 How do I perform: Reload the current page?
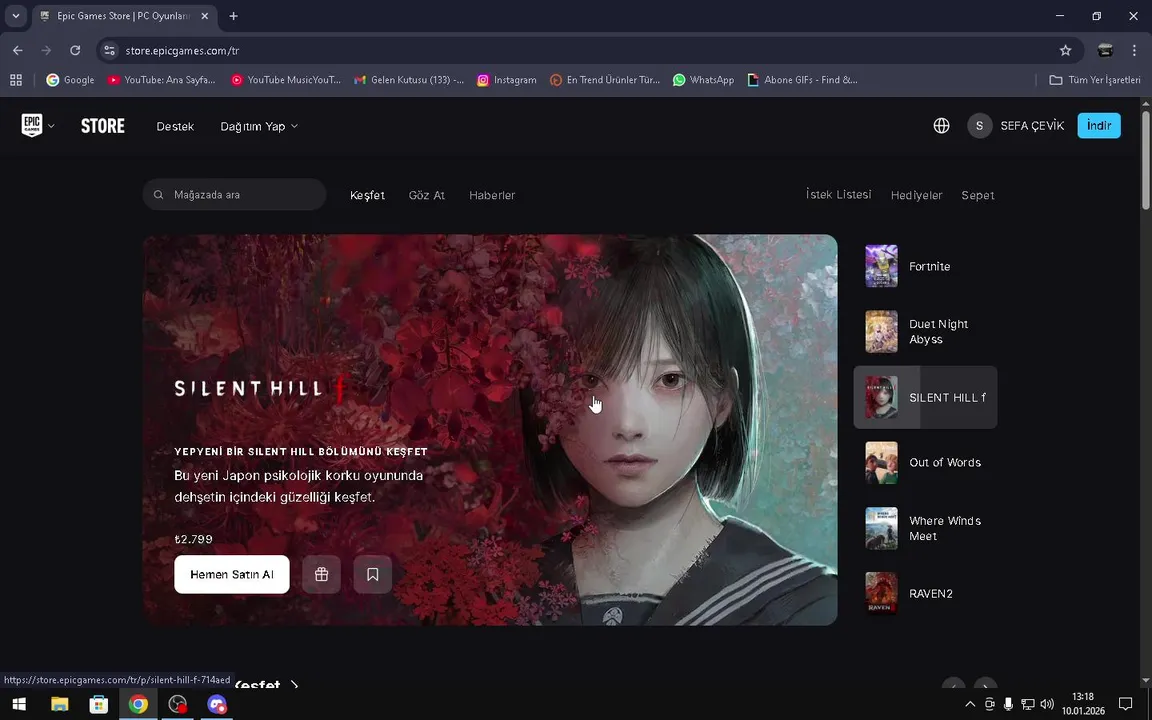click(x=75, y=50)
